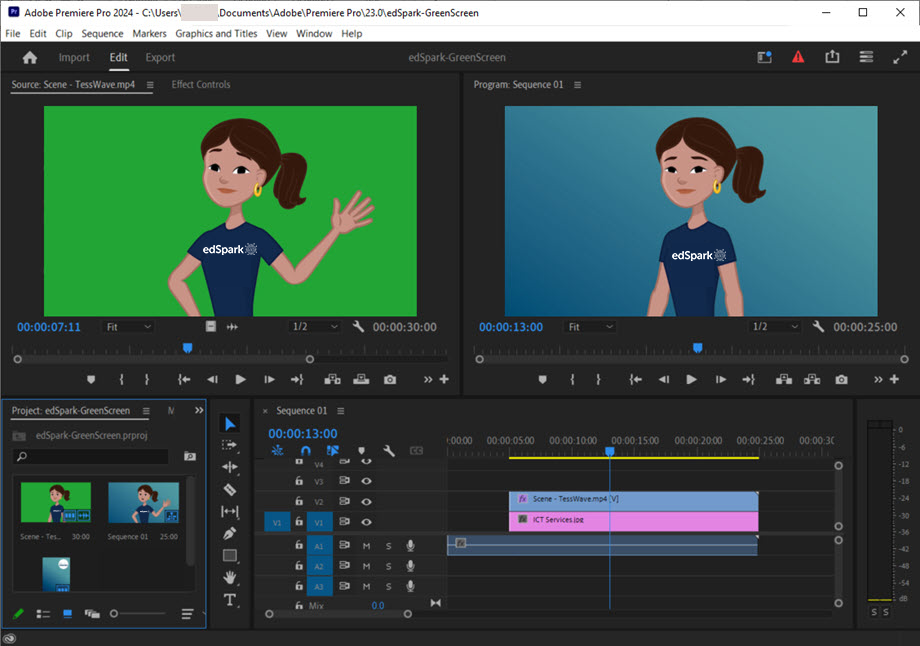Image resolution: width=920 pixels, height=646 pixels.
Task: Select the ICT Services.jpg clip in timeline
Action: tap(633, 520)
